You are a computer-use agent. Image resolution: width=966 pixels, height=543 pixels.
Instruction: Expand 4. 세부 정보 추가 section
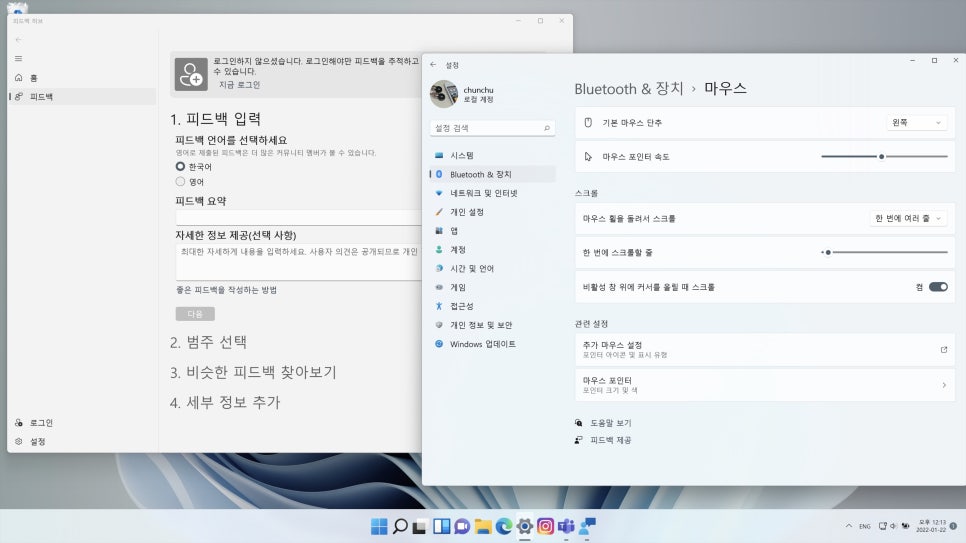(x=225, y=402)
